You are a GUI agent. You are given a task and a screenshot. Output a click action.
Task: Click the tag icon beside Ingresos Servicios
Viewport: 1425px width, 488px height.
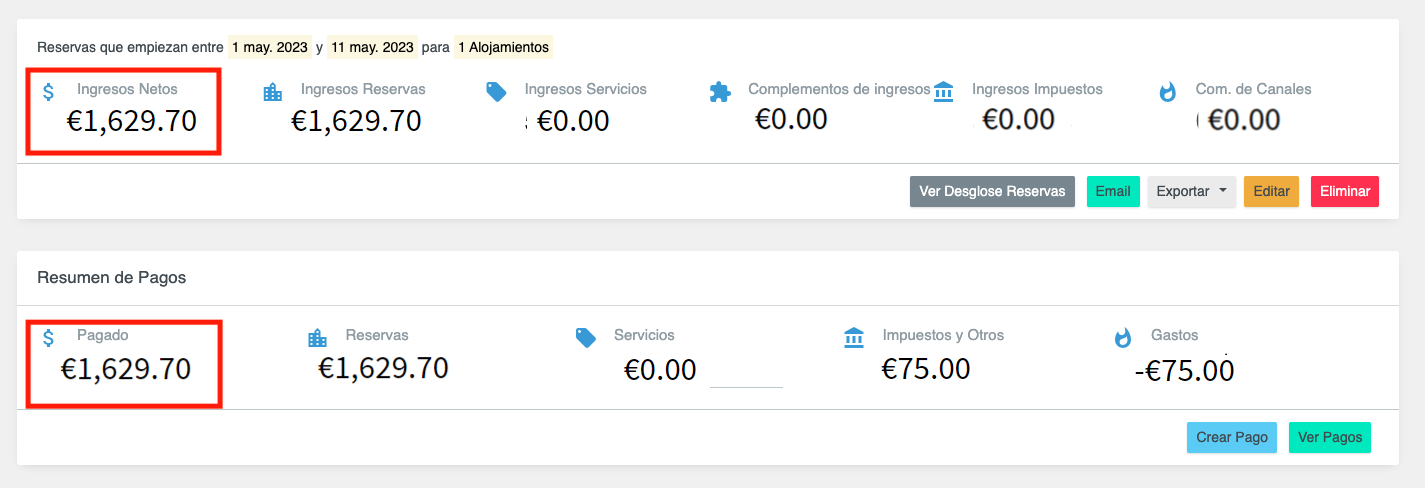tap(496, 92)
